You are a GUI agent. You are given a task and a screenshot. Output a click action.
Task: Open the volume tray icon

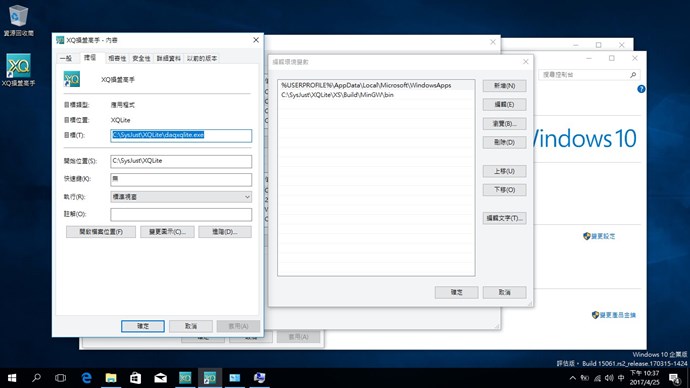[609, 378]
